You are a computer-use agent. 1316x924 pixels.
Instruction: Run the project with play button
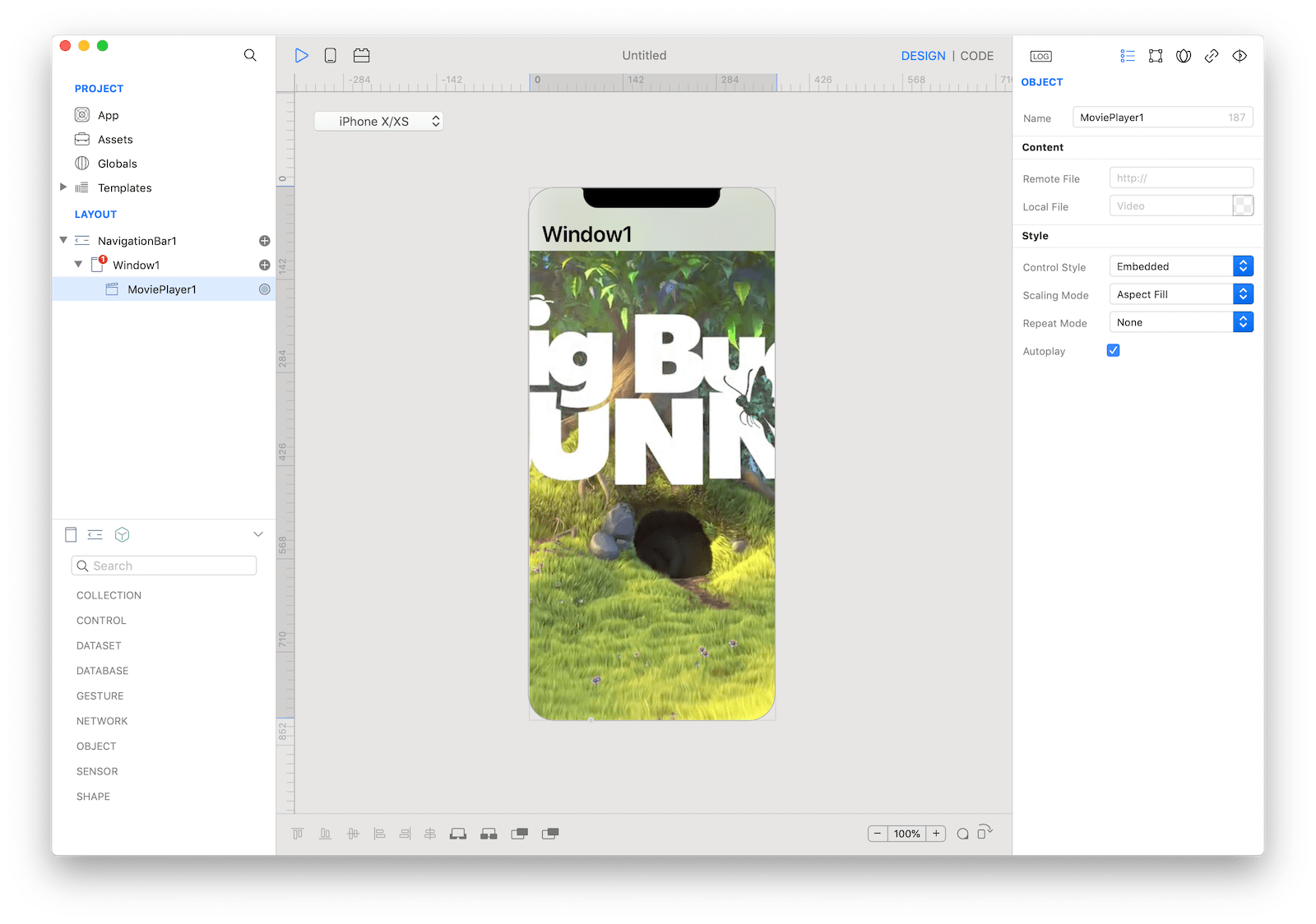[x=302, y=55]
